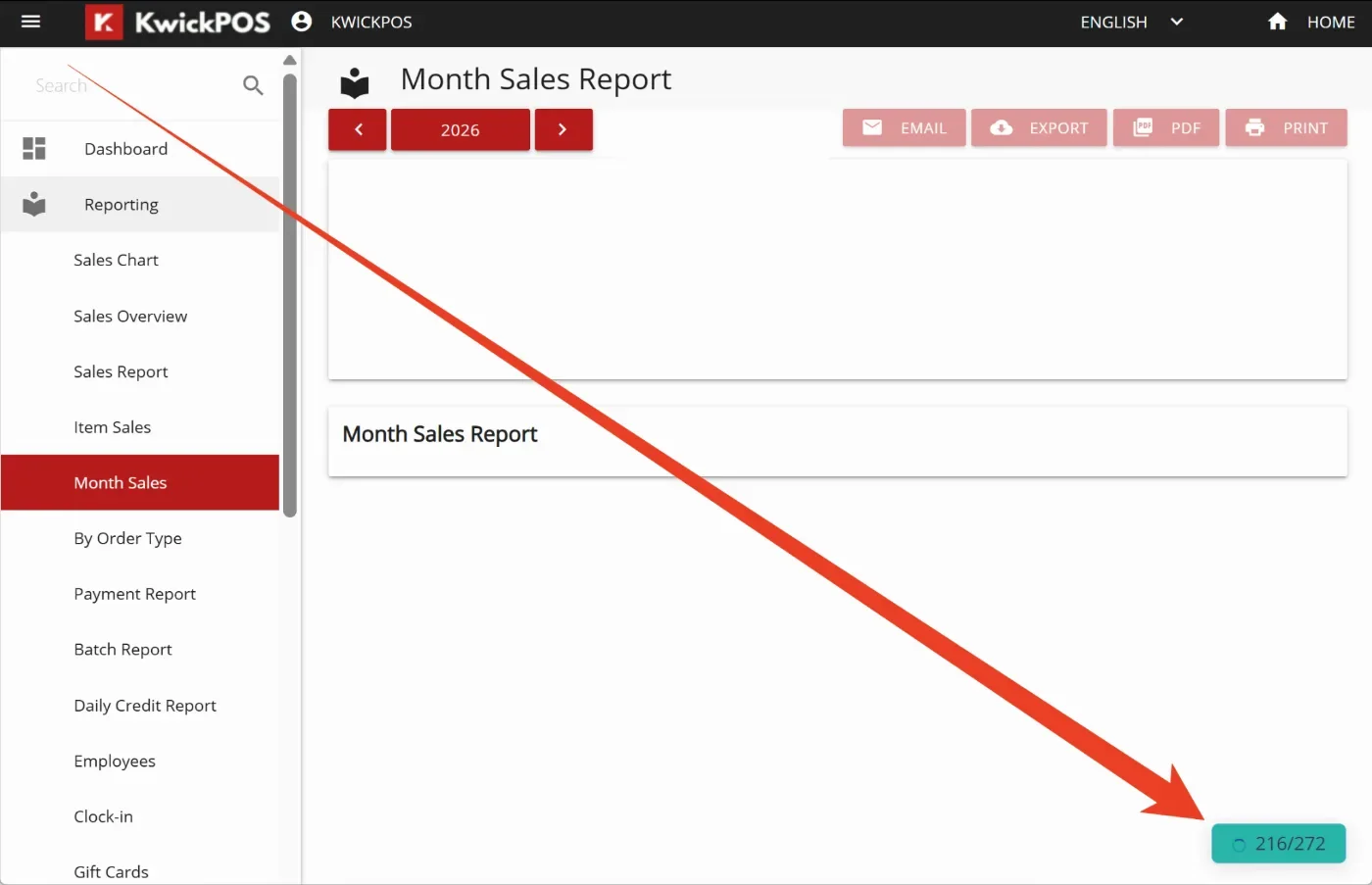Click the HOME link text
This screenshot has width=1372, height=885.
click(1331, 22)
